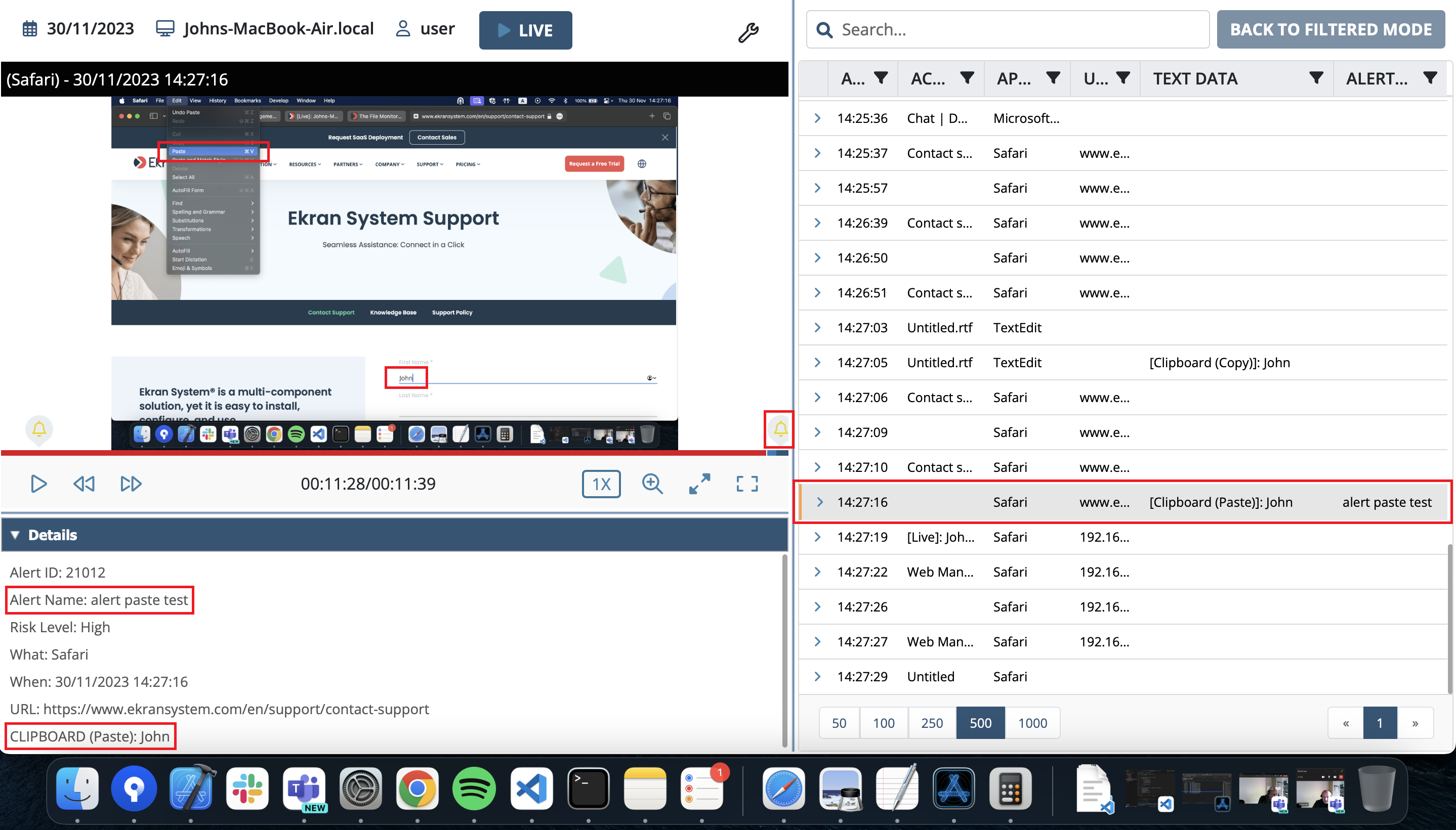Click the magnifying zoom-in icon
Image resolution: width=1456 pixels, height=830 pixels.
[x=652, y=484]
